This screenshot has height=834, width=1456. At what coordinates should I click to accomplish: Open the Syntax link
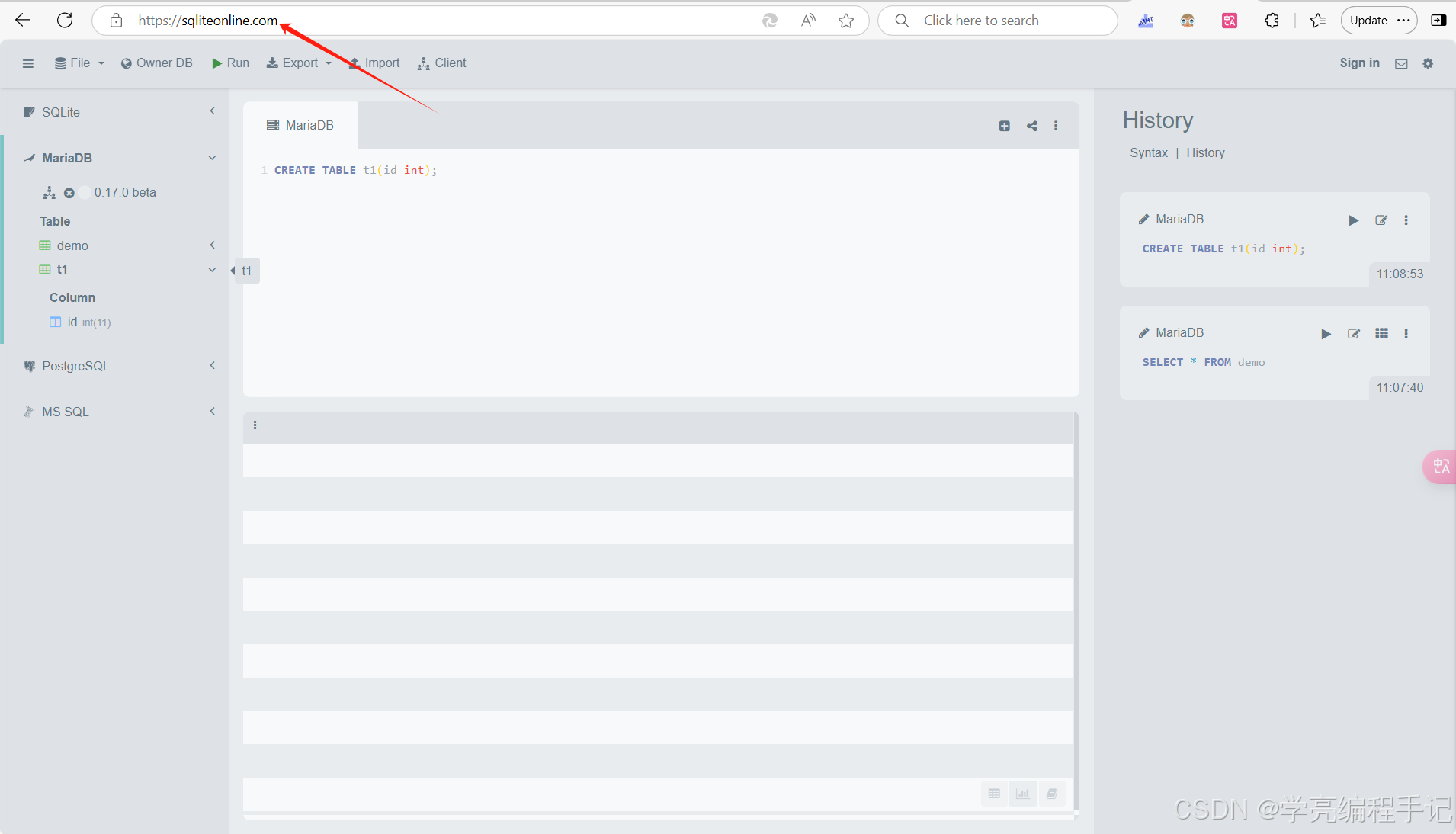coord(1149,152)
